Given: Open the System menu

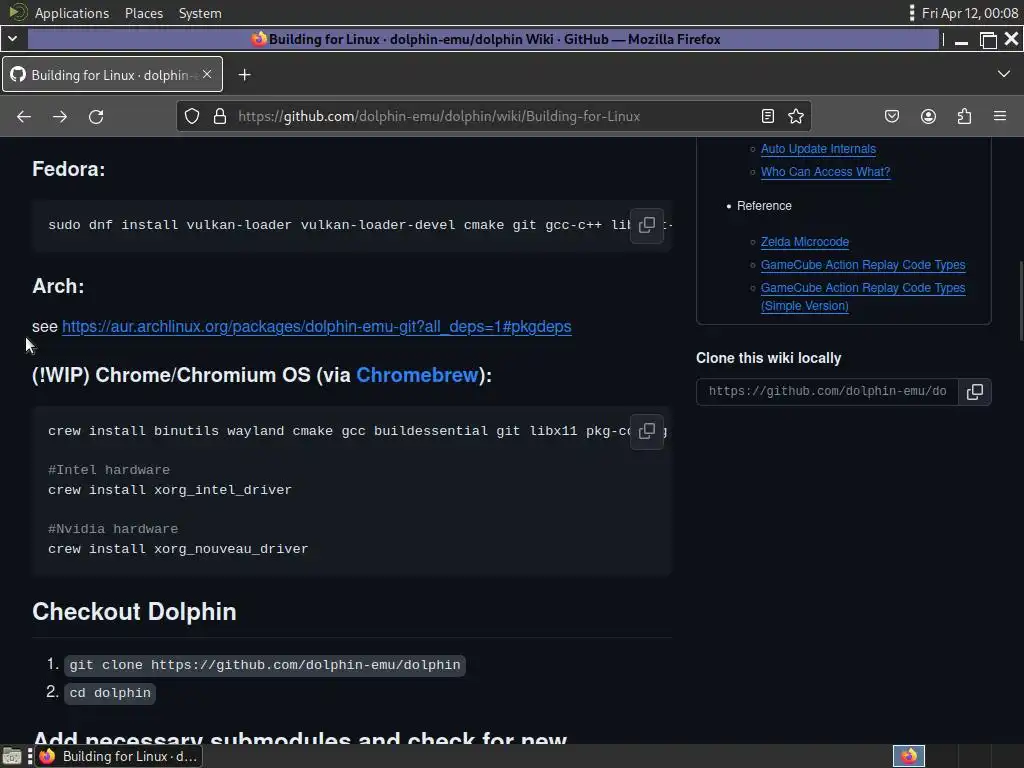Looking at the screenshot, I should 200,13.
